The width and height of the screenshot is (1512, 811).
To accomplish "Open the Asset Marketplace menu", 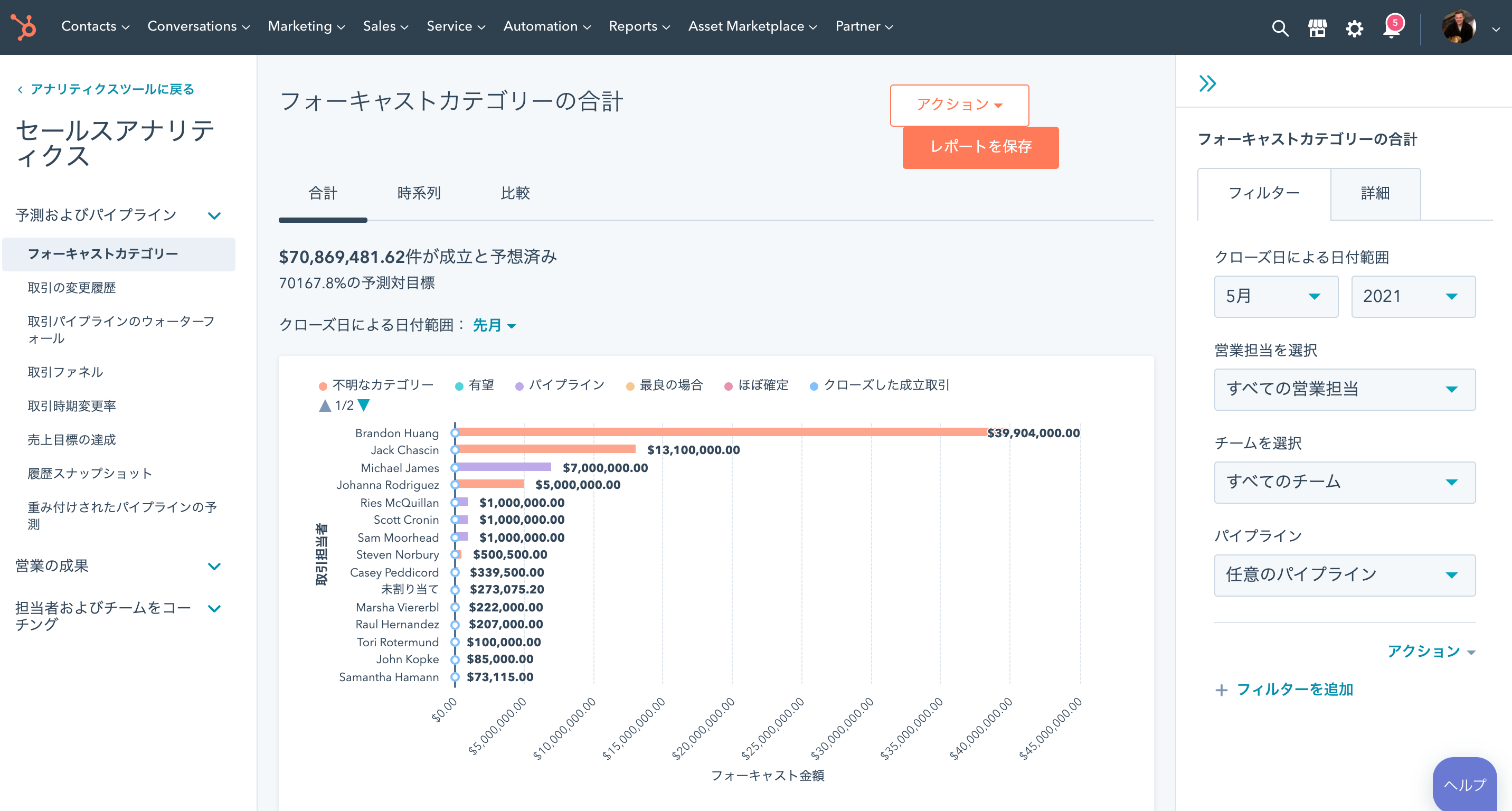I will pyautogui.click(x=752, y=26).
